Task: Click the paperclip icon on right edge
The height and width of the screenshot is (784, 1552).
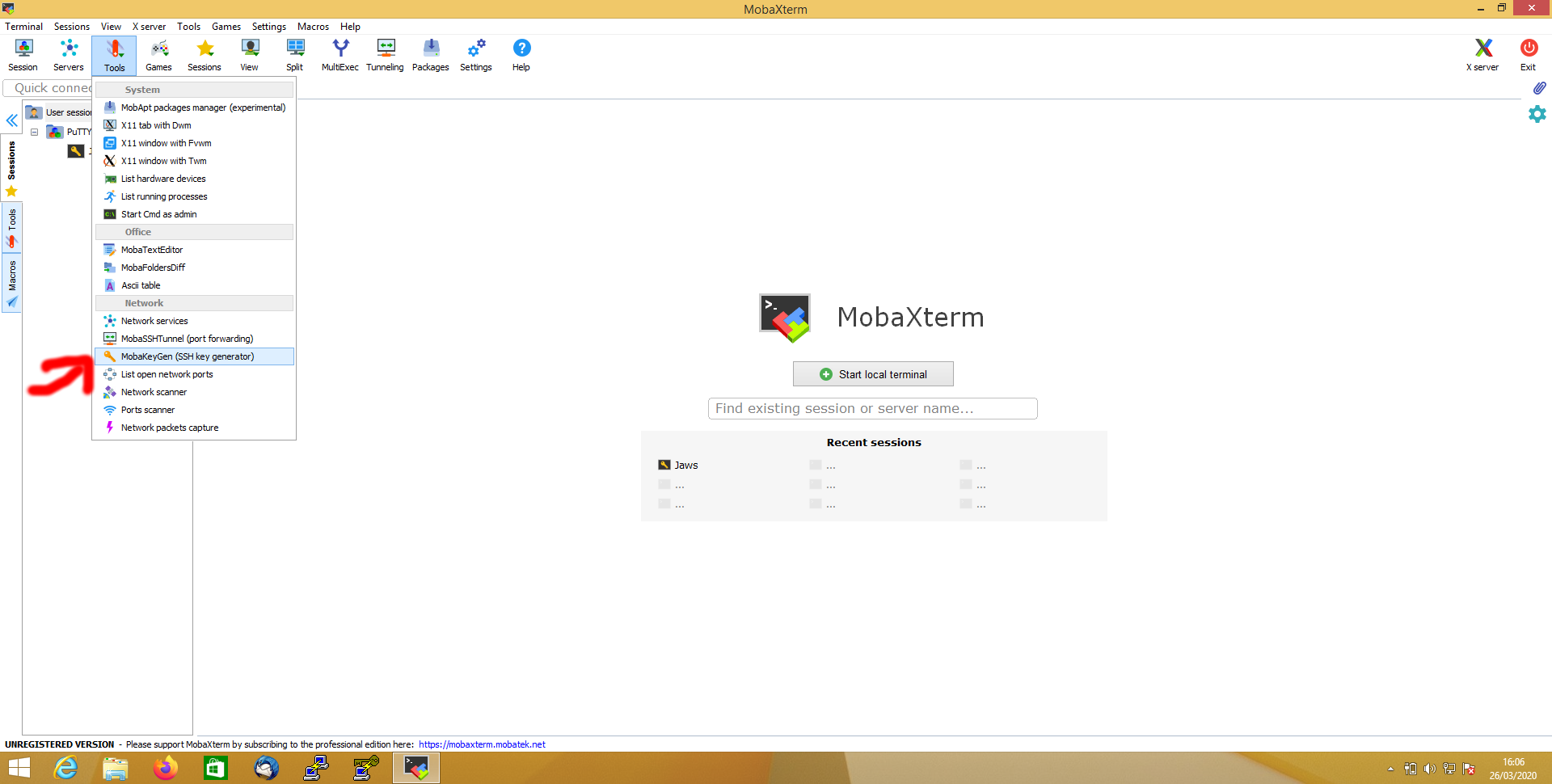Action: click(x=1539, y=87)
